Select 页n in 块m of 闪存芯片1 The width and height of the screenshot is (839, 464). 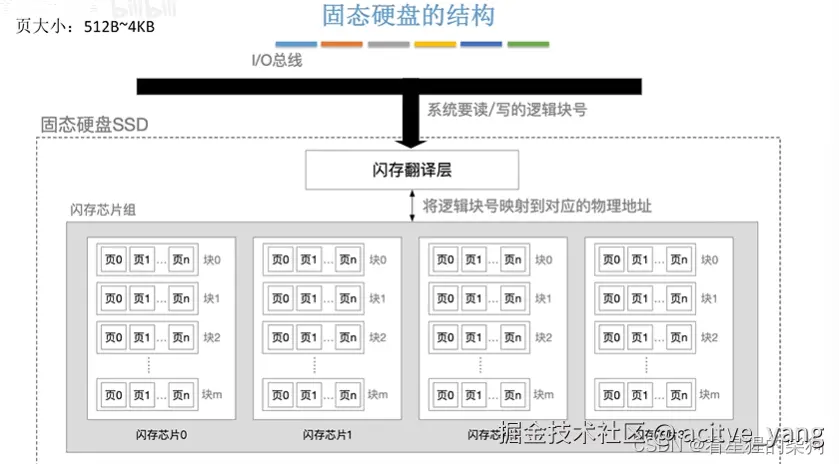click(348, 395)
